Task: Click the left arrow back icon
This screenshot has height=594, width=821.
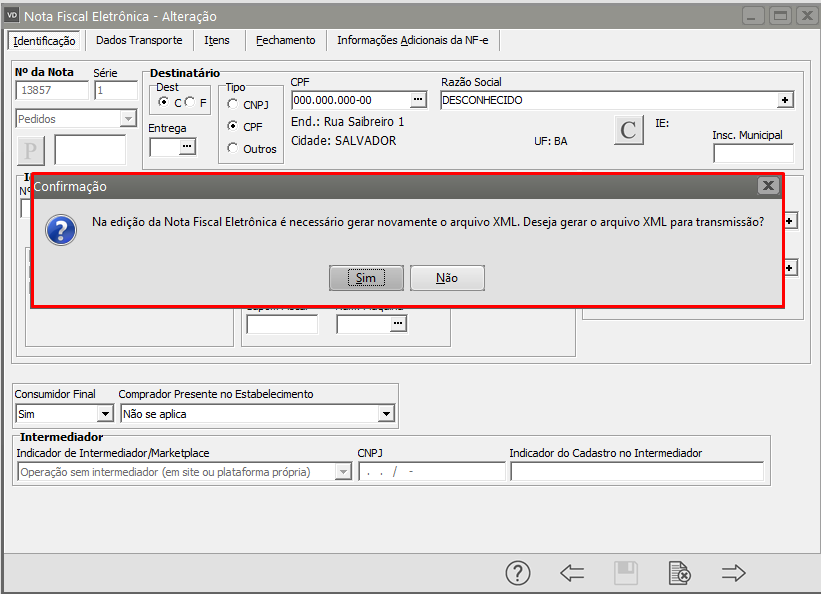Action: [x=572, y=573]
